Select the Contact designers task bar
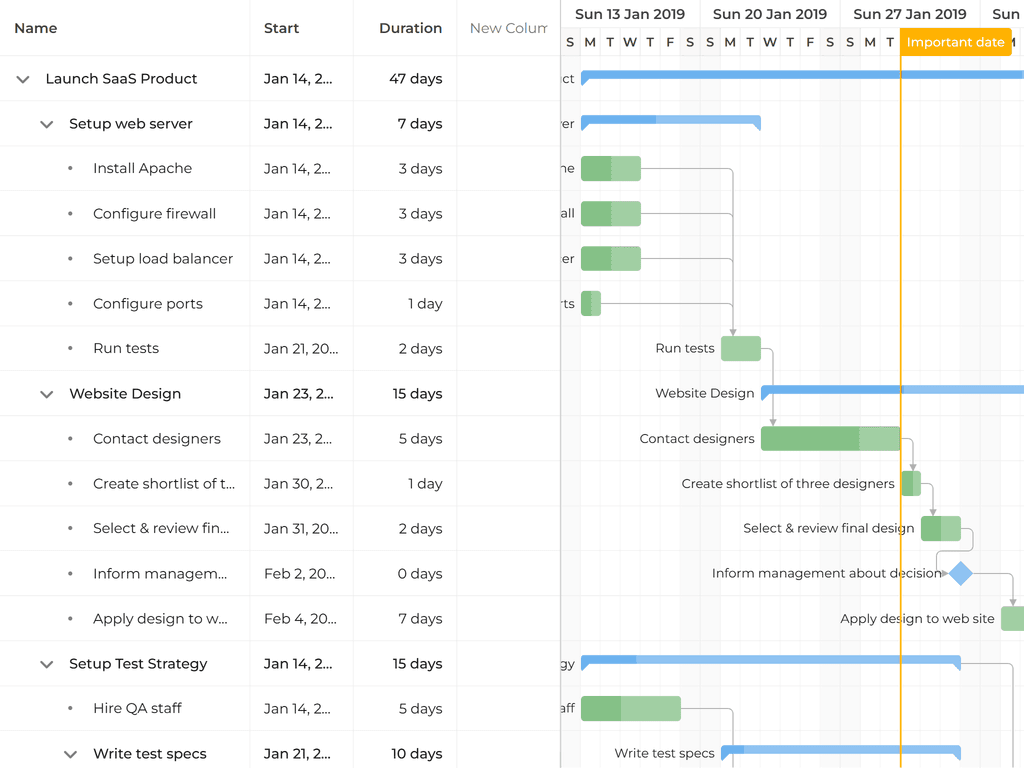Image resolution: width=1024 pixels, height=768 pixels. coord(830,439)
